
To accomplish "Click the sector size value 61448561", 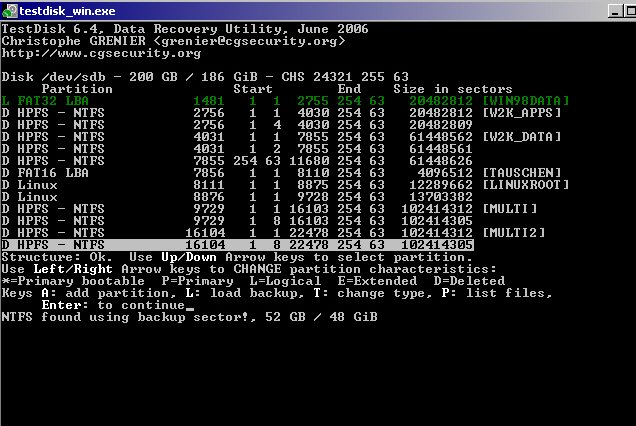I will (x=441, y=149).
